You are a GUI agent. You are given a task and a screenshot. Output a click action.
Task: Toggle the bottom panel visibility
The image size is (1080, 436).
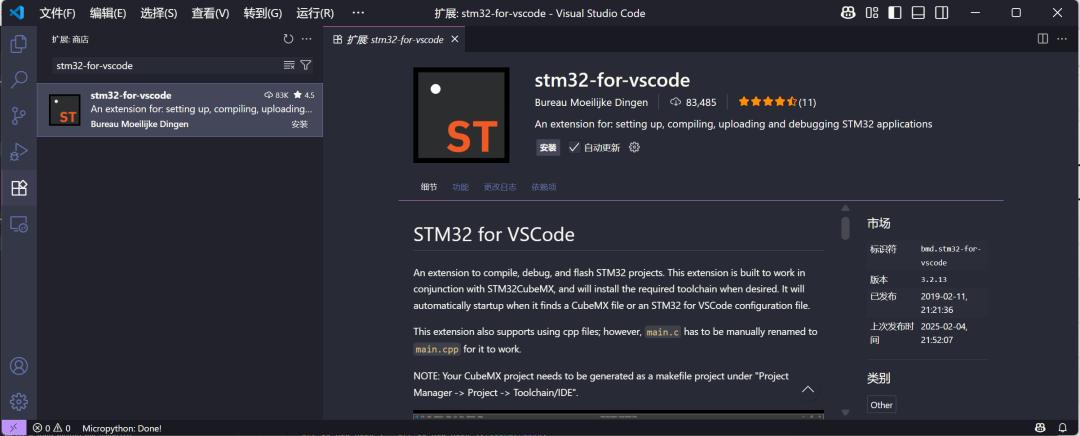pos(917,13)
